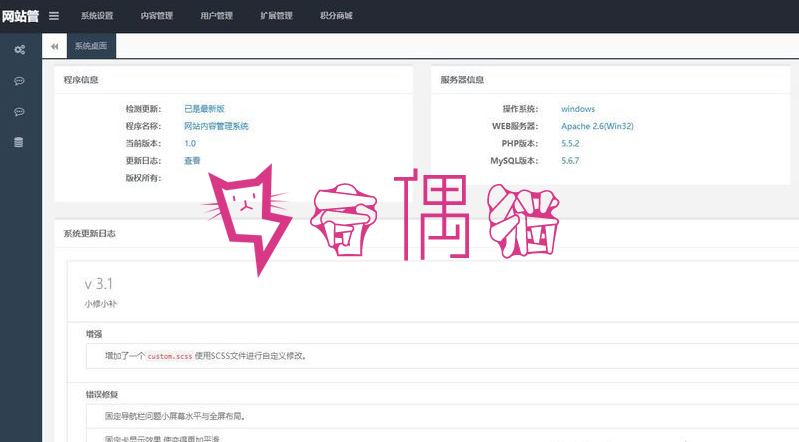This screenshot has height=442, width=799.
Task: Toggle the hamburger menu icon
Action: (x=54, y=16)
